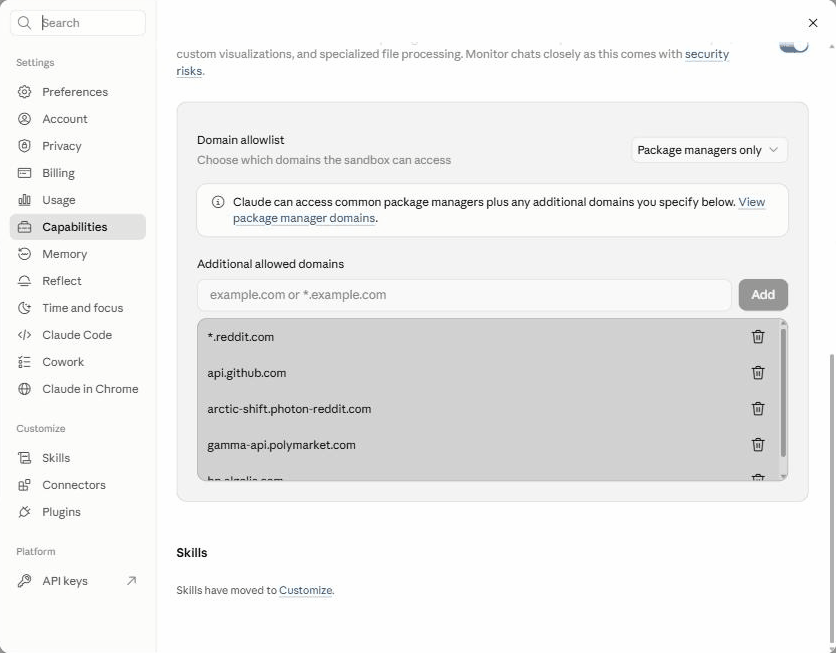Screen dimensions: 836x653
Task: Open the Package managers only dropdown
Action: (709, 150)
